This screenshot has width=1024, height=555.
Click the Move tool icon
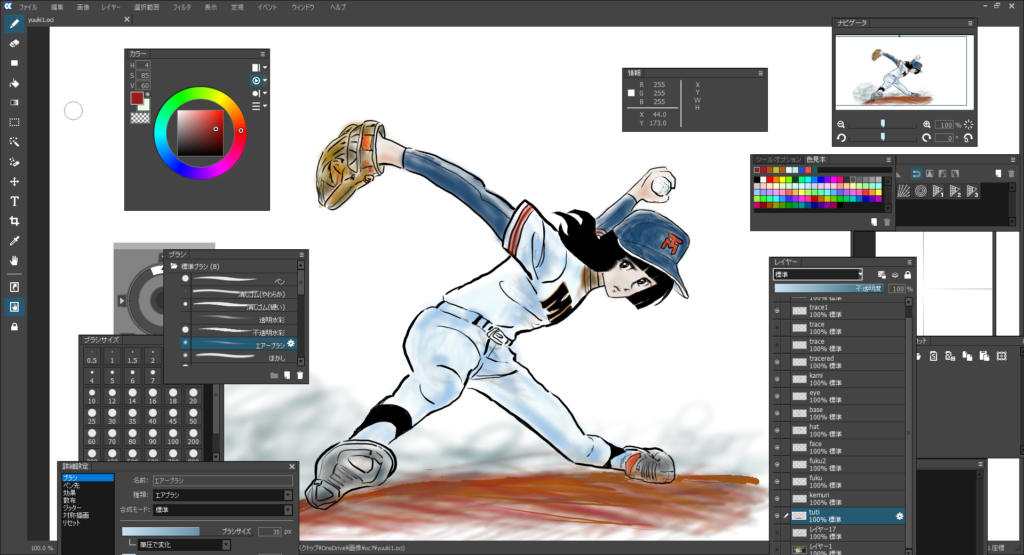coord(14,182)
